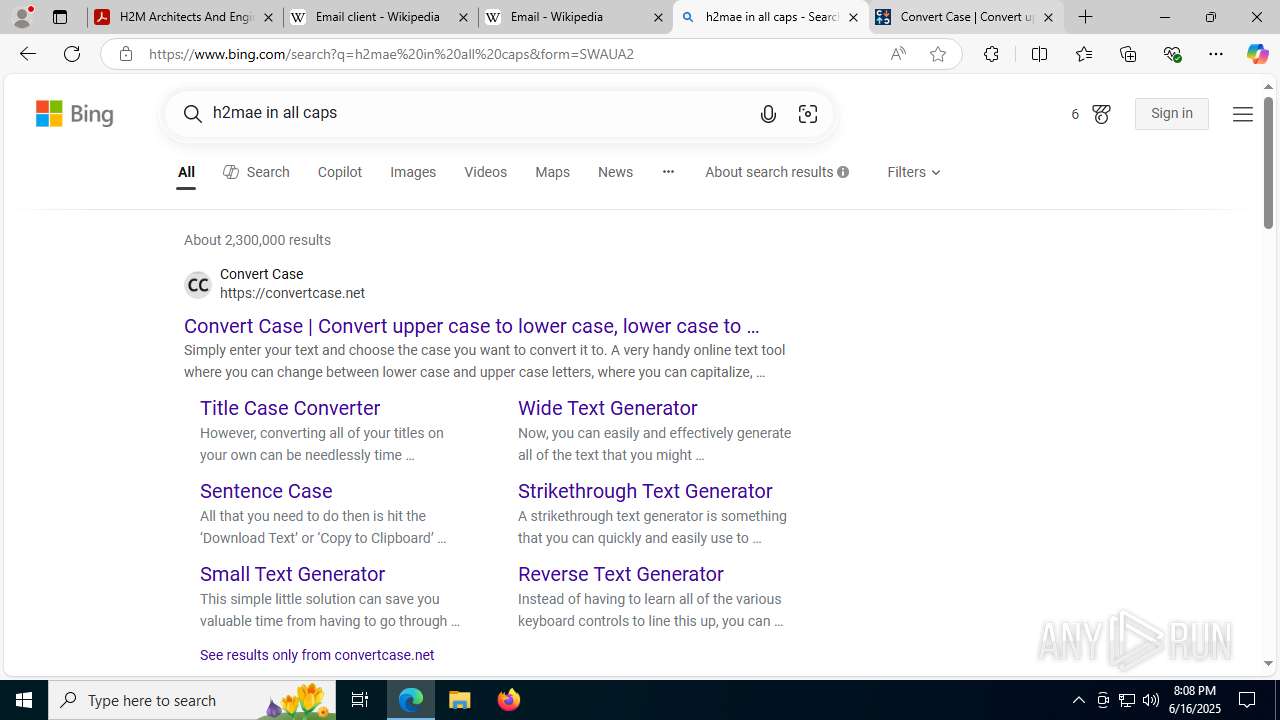Select the Images search tab
The width and height of the screenshot is (1280, 720).
pyautogui.click(x=413, y=172)
